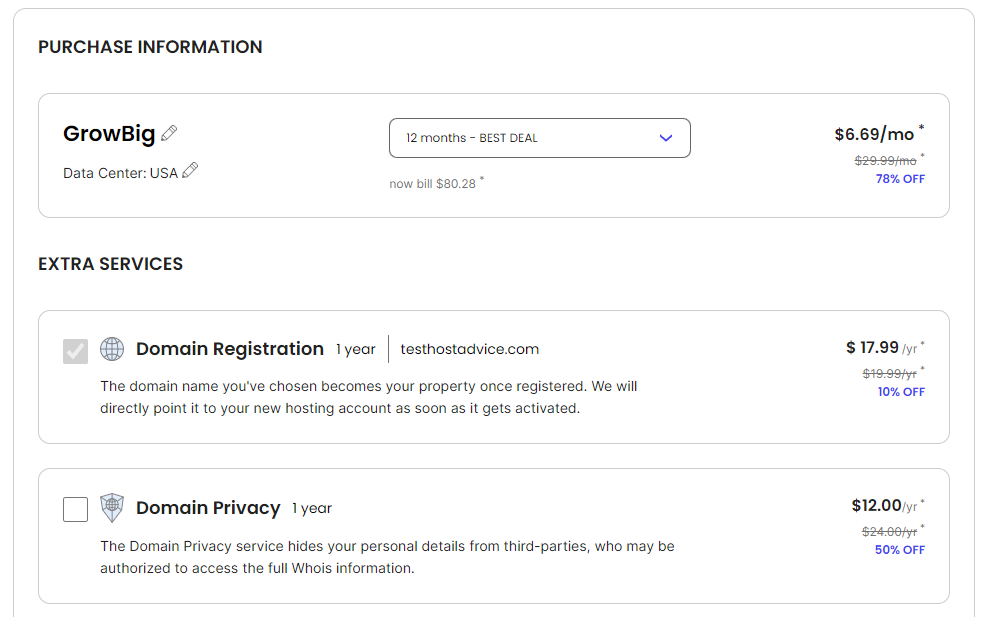The height and width of the screenshot is (617, 993).
Task: Click the 78% OFF discount label
Action: (900, 179)
